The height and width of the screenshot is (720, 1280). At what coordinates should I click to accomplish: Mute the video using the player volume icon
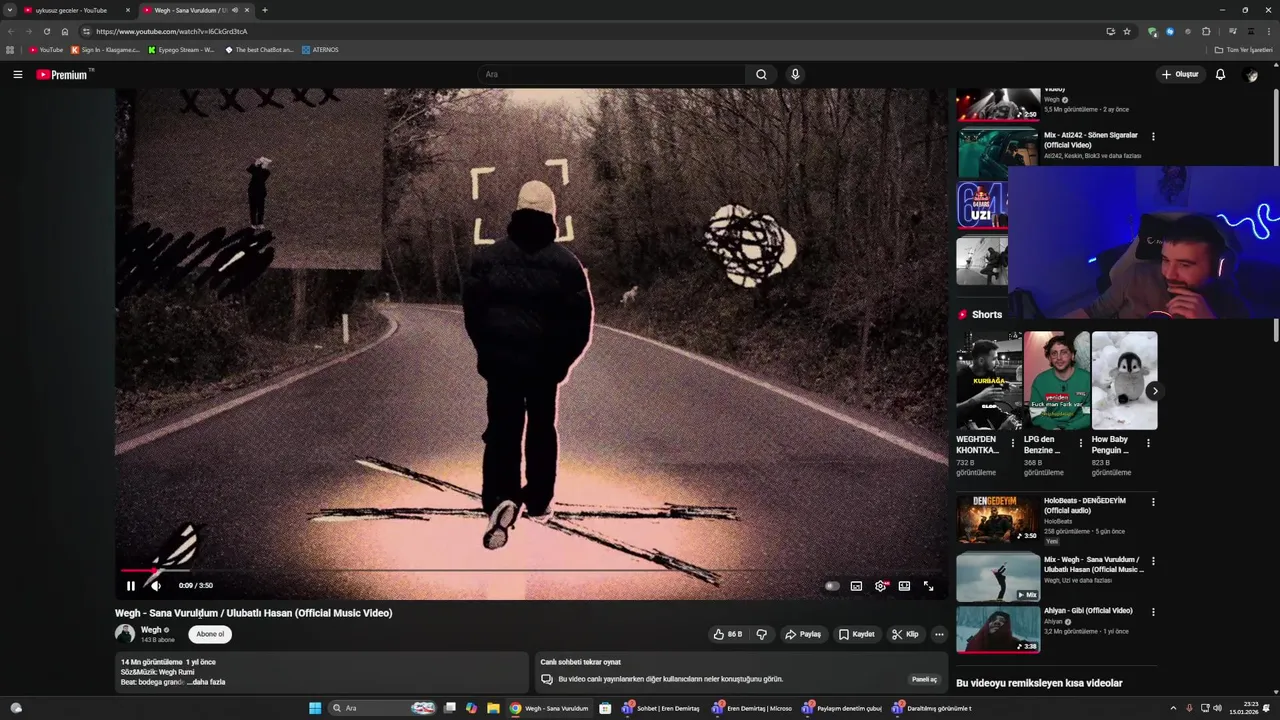(x=155, y=586)
